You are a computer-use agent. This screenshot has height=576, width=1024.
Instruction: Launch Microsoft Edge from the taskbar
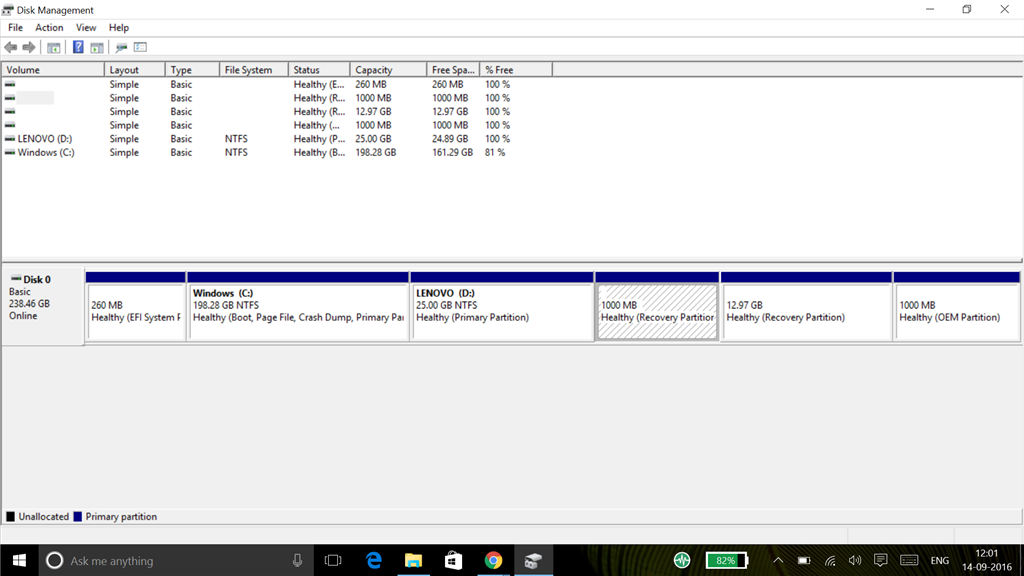point(374,560)
